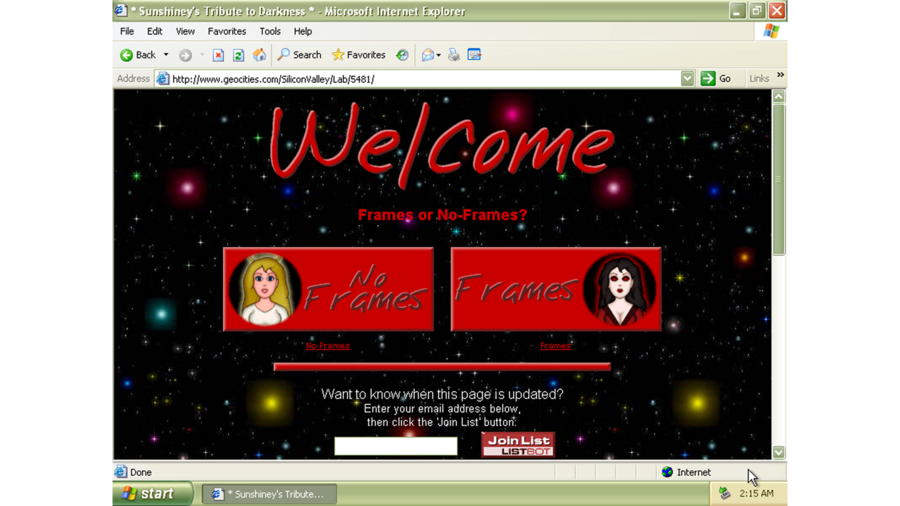Viewport: 900px width, 506px height.
Task: Open the Edit menu
Action: pyautogui.click(x=154, y=32)
